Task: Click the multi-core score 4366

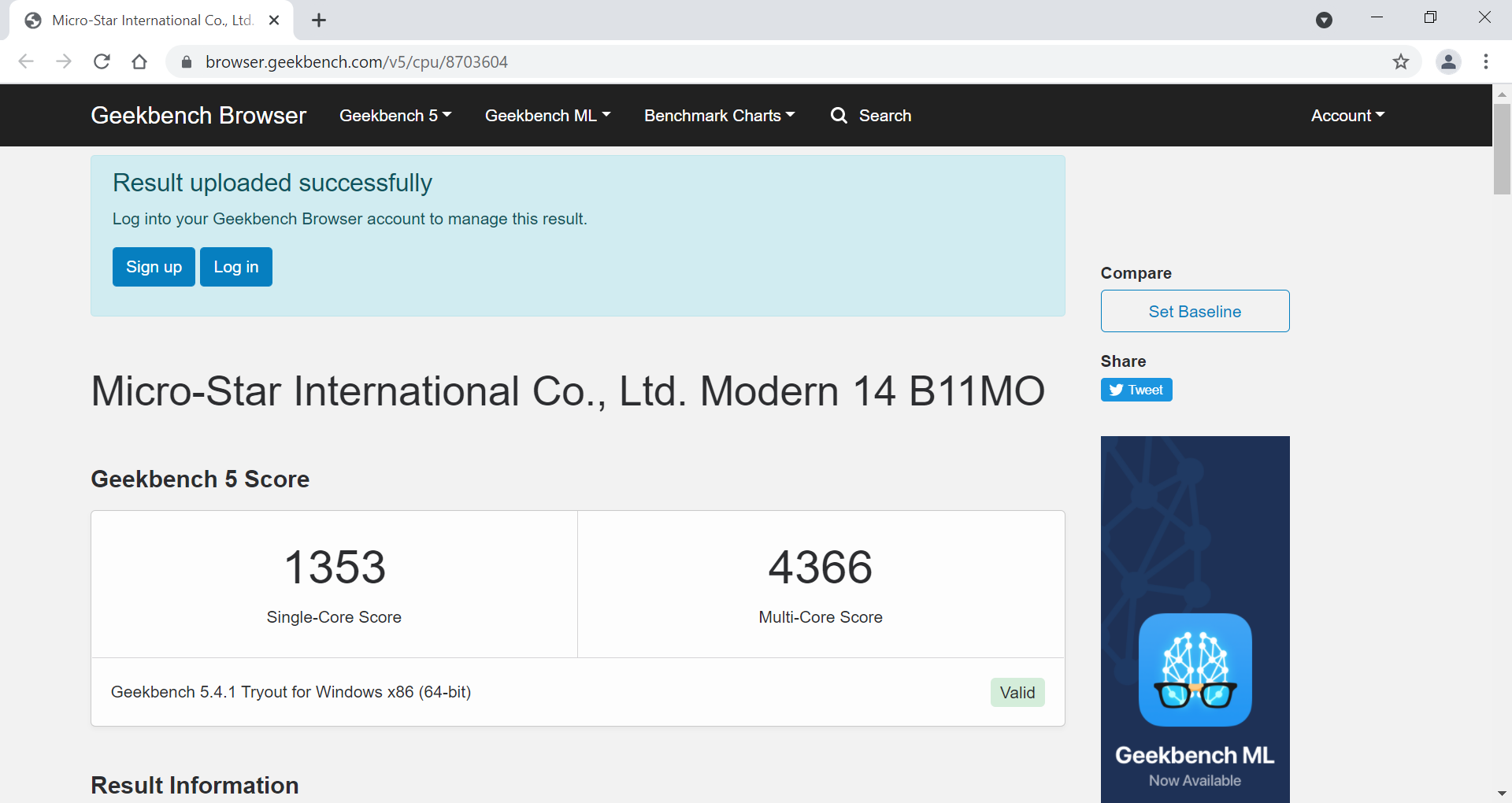Action: pyautogui.click(x=821, y=568)
